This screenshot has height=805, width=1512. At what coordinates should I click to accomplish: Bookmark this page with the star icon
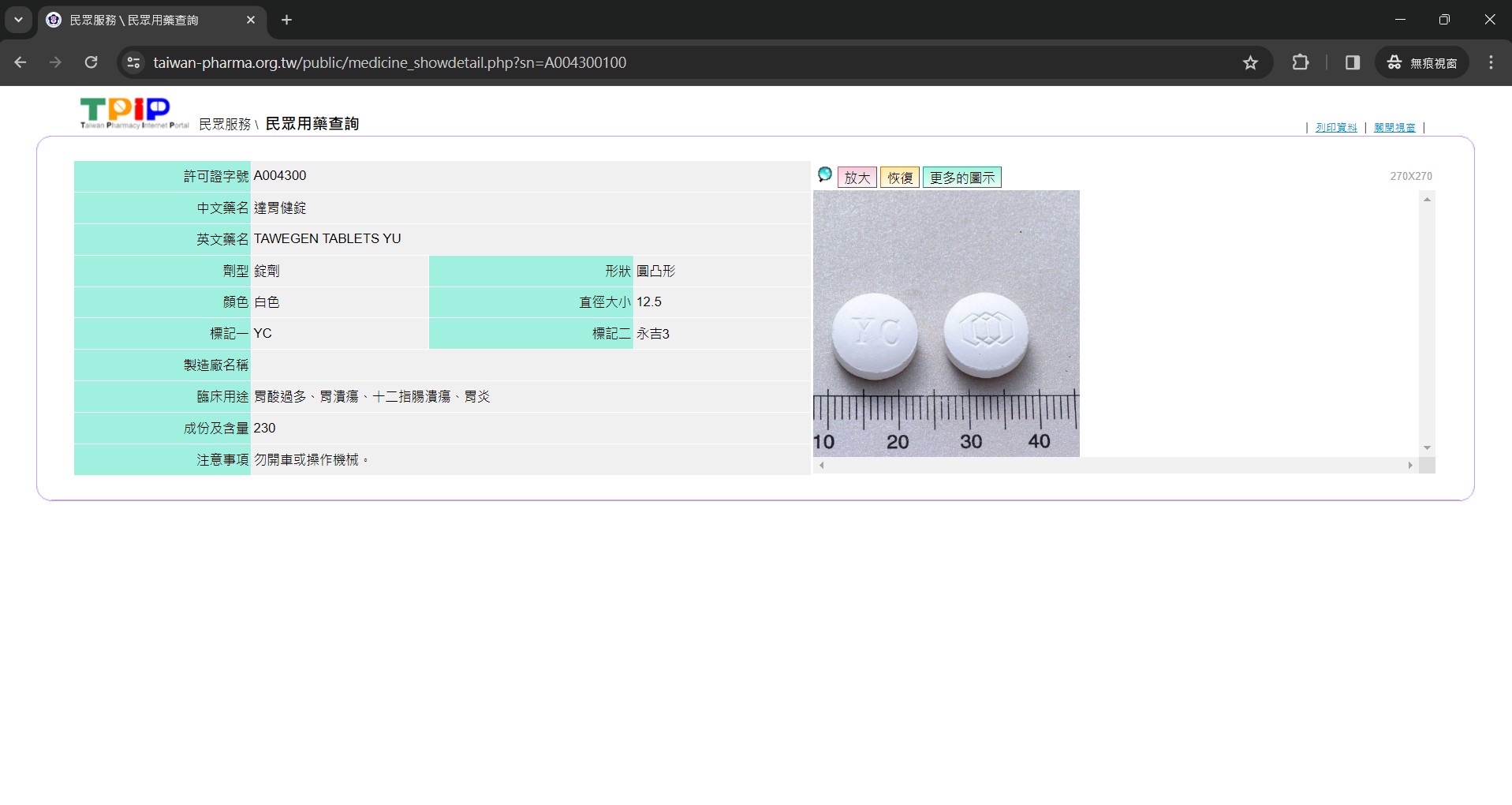[x=1250, y=62]
